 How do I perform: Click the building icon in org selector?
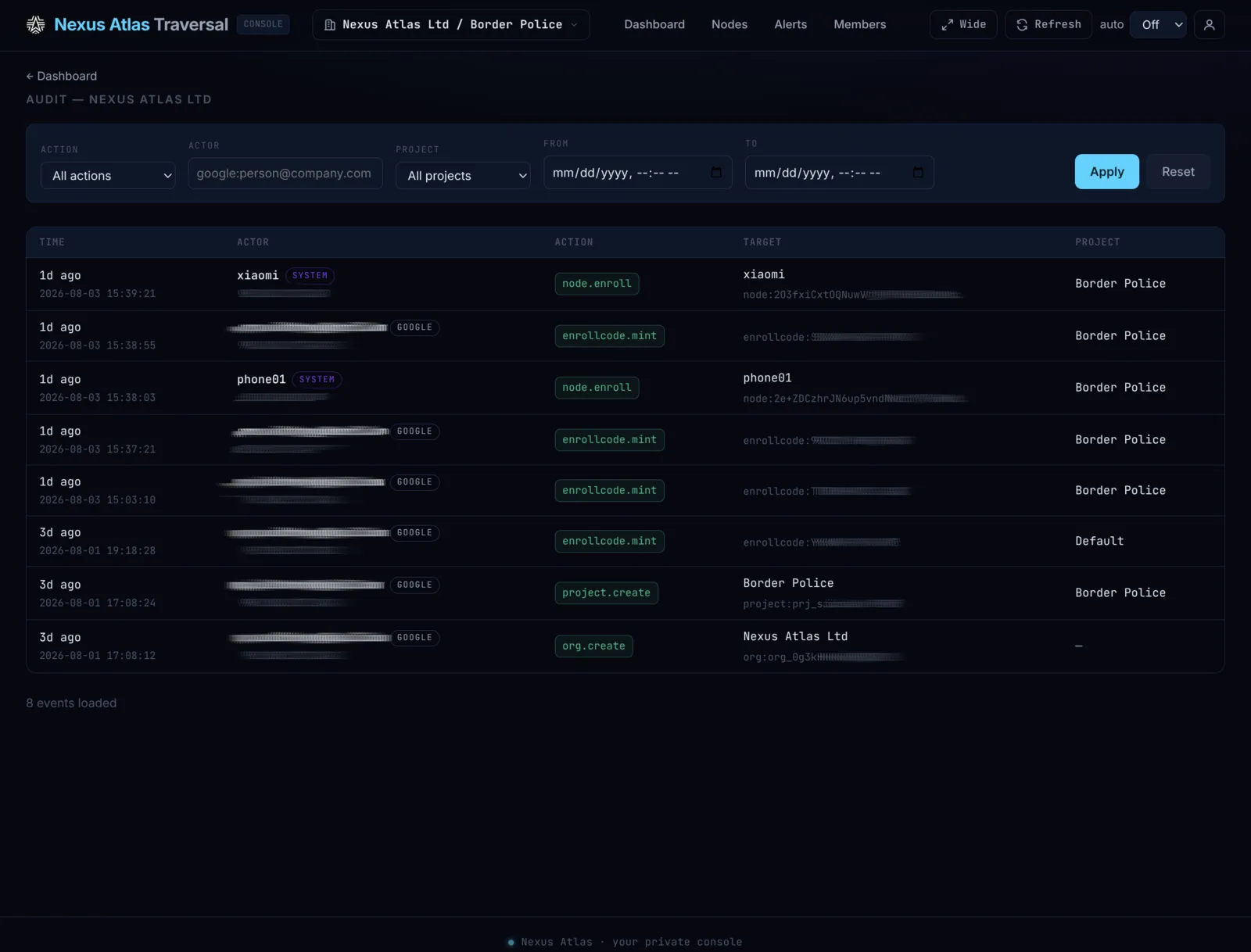click(330, 25)
